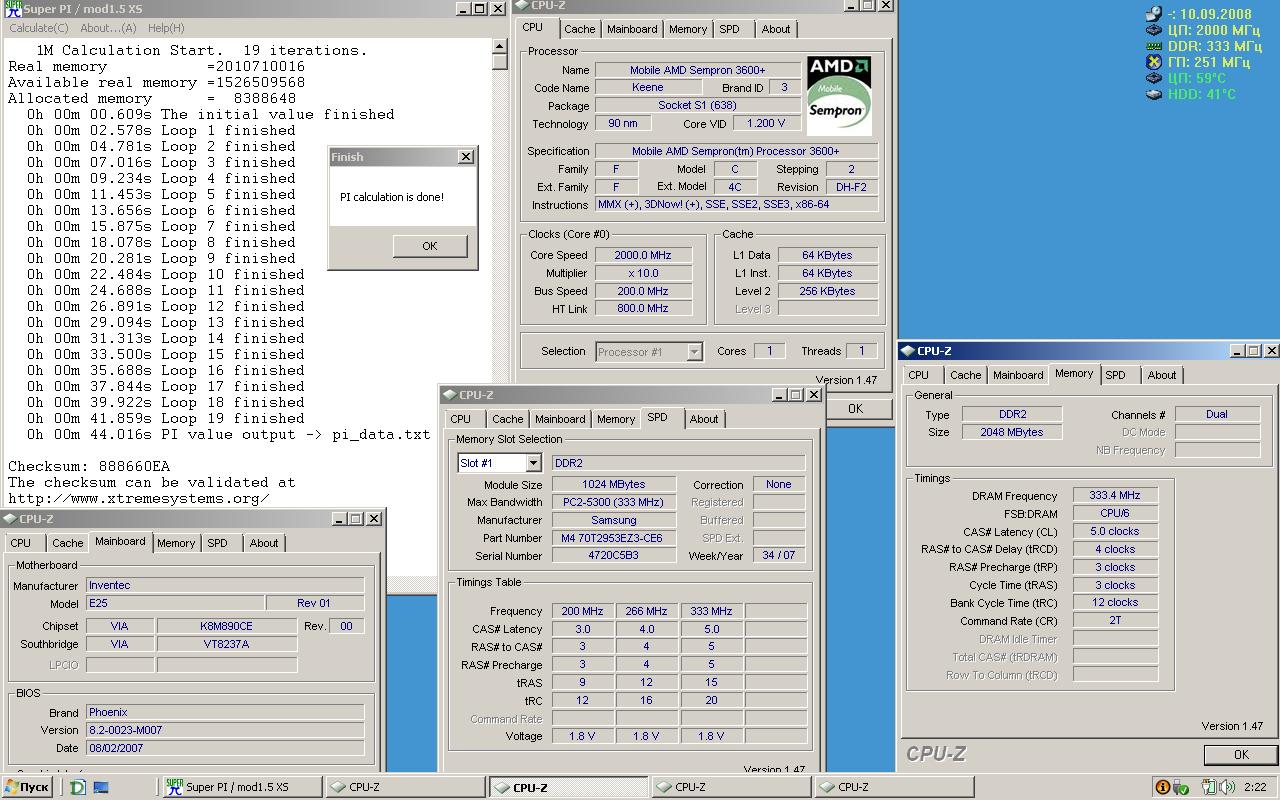The image size is (1280, 800).
Task: Click the RAM module icon beside DDR: 333 МГц
Action: tap(1154, 46)
